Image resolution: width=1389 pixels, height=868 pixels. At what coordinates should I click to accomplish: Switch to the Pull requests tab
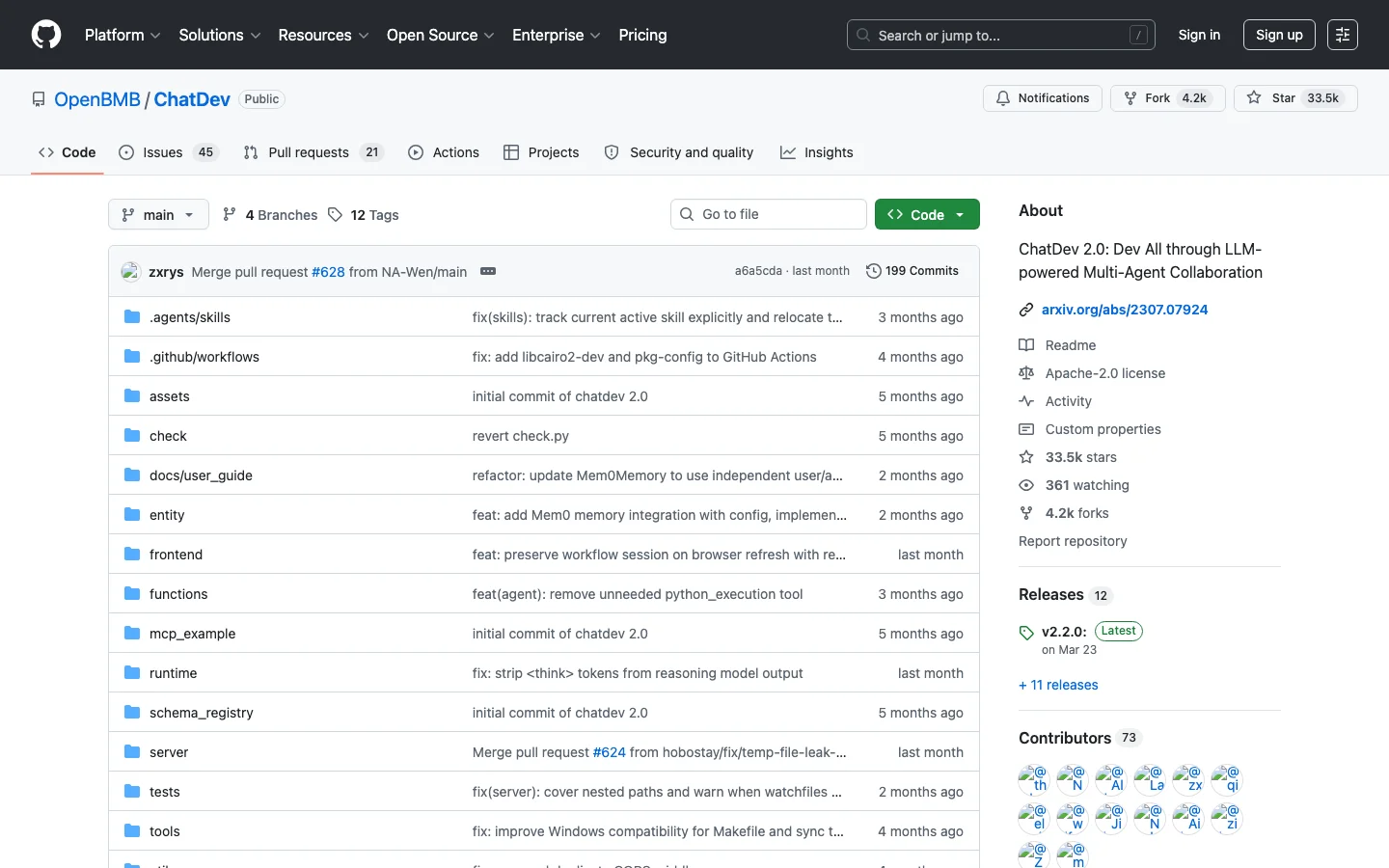pyautogui.click(x=313, y=152)
